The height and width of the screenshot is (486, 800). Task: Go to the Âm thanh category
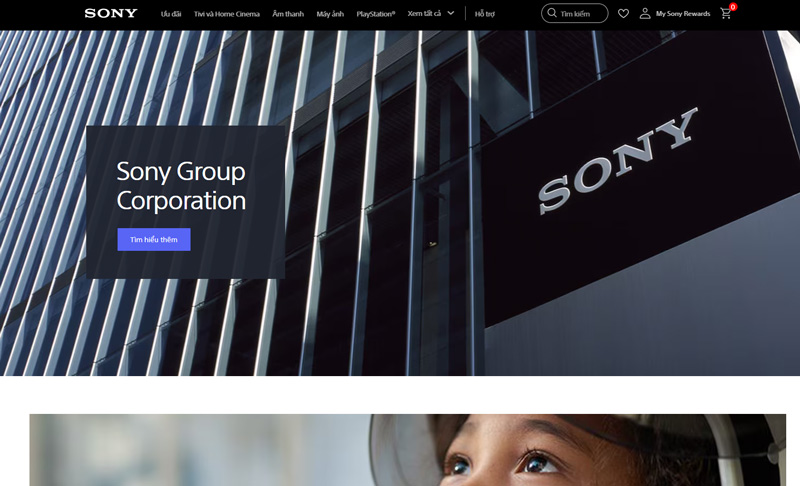click(288, 14)
